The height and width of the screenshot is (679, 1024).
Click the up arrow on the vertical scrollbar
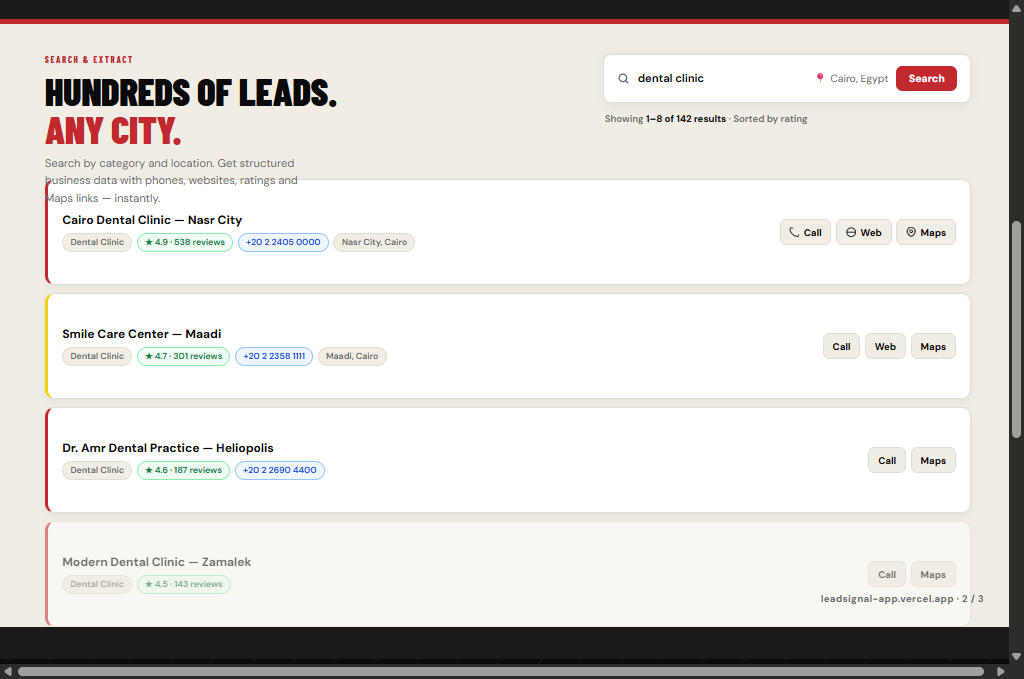click(1014, 8)
